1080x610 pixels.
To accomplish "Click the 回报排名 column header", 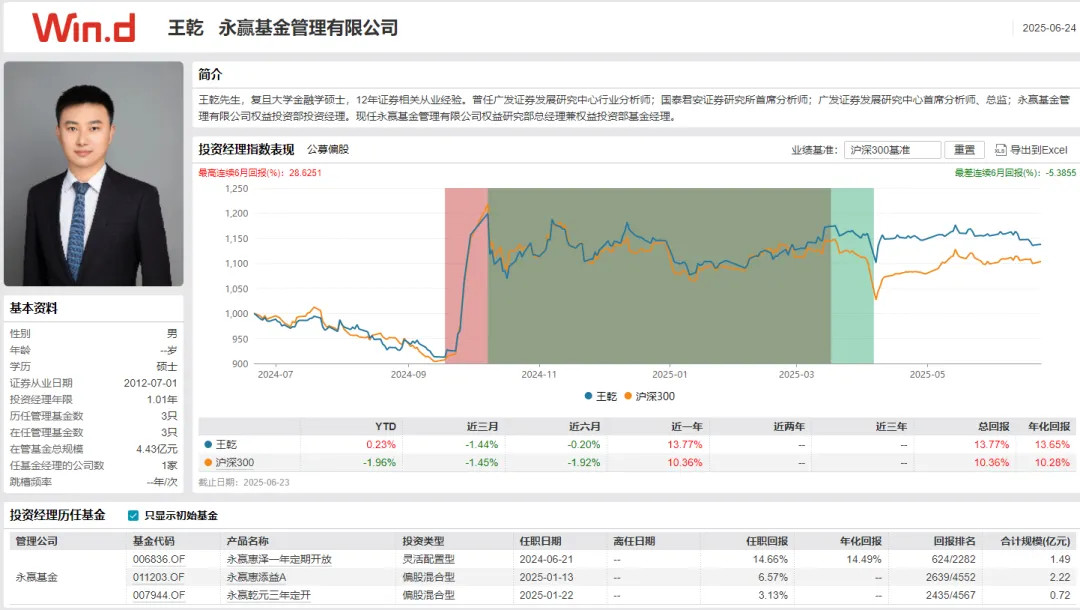I will (955, 541).
